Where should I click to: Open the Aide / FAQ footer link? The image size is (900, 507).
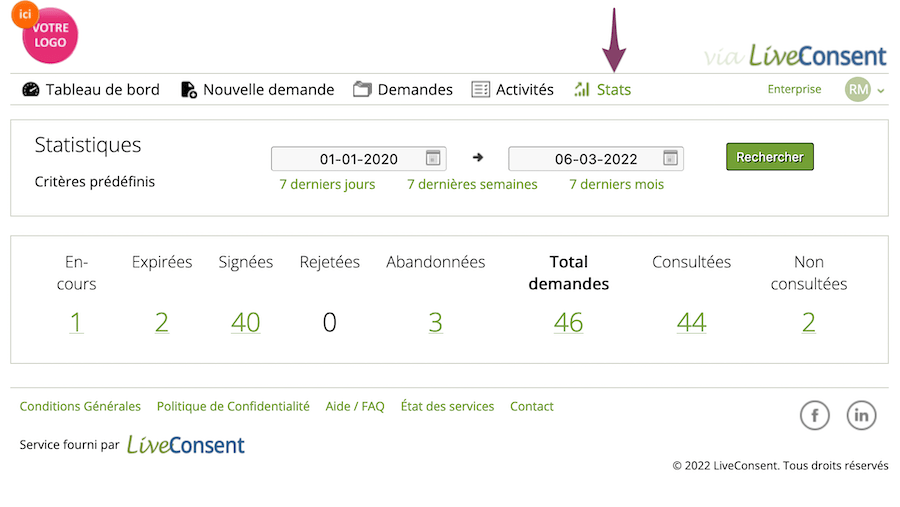click(355, 406)
